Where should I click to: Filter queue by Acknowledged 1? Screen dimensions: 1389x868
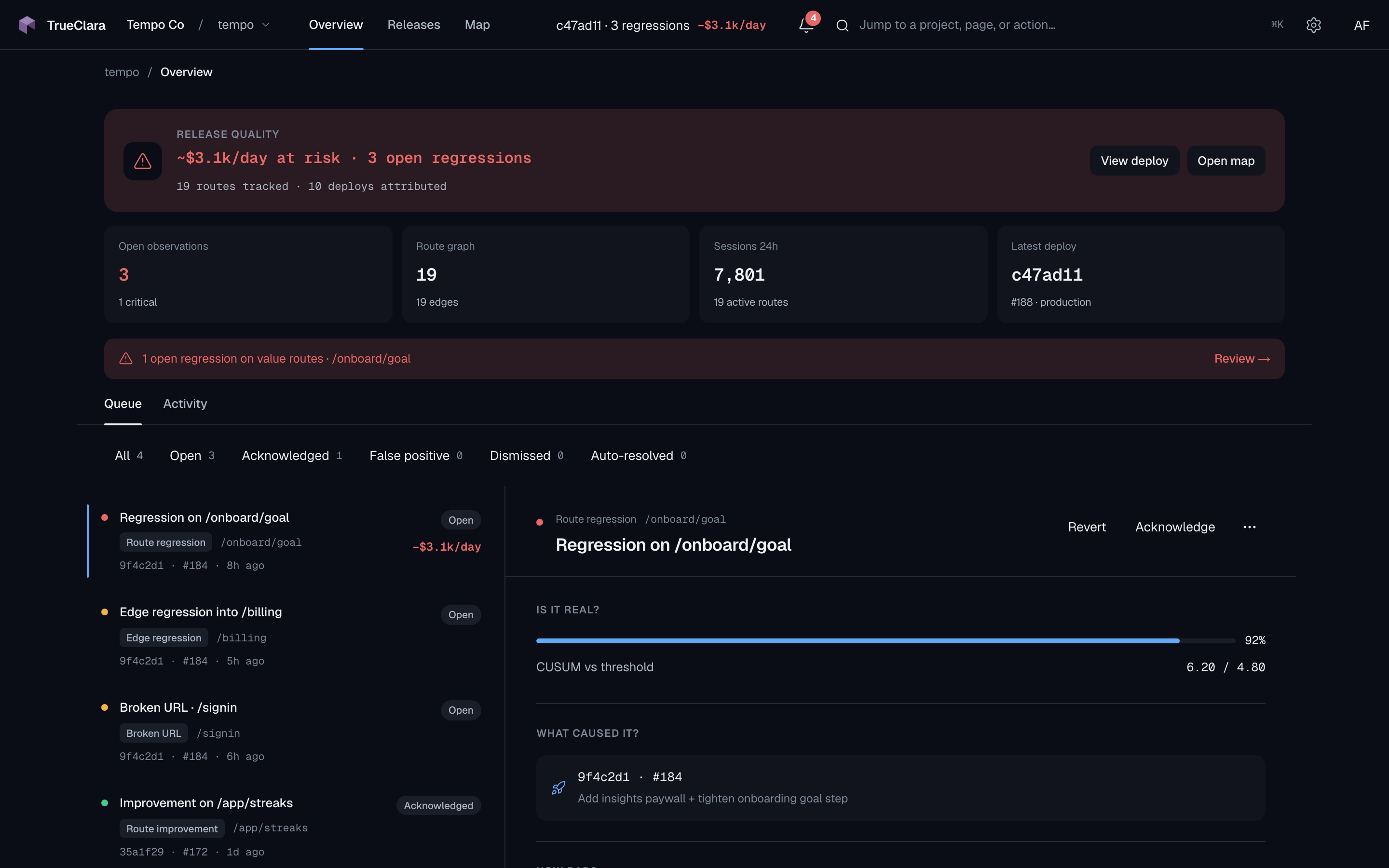292,455
